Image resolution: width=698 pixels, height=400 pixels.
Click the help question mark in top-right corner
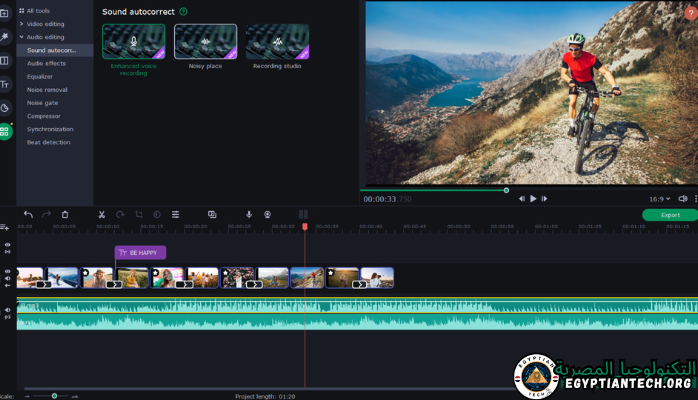[x=691, y=12]
